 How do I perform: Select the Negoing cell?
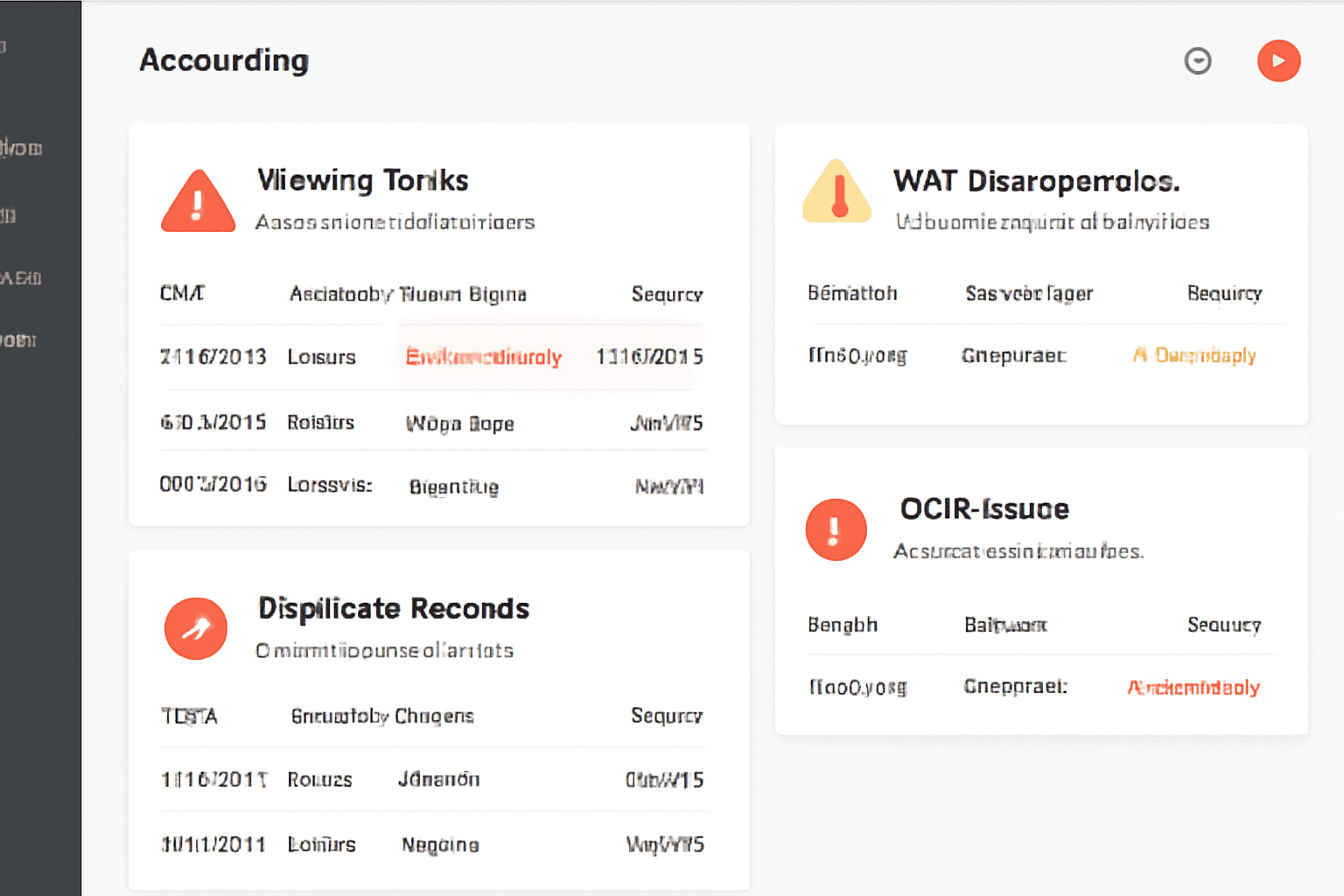(440, 845)
